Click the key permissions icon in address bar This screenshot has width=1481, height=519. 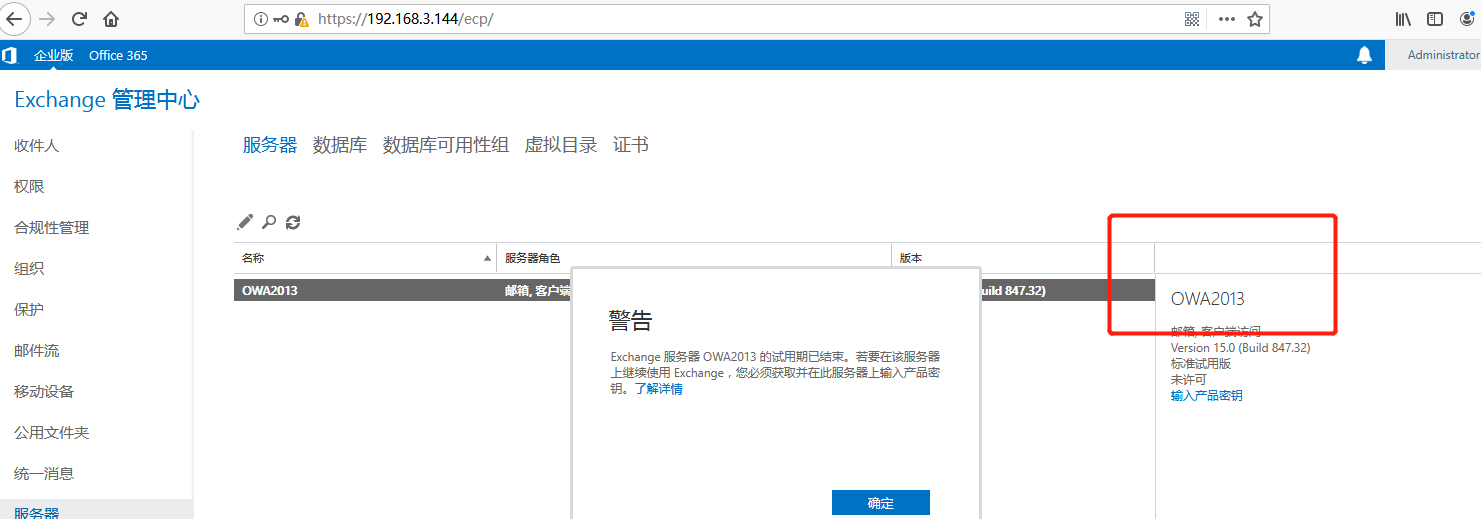[x=280, y=19]
